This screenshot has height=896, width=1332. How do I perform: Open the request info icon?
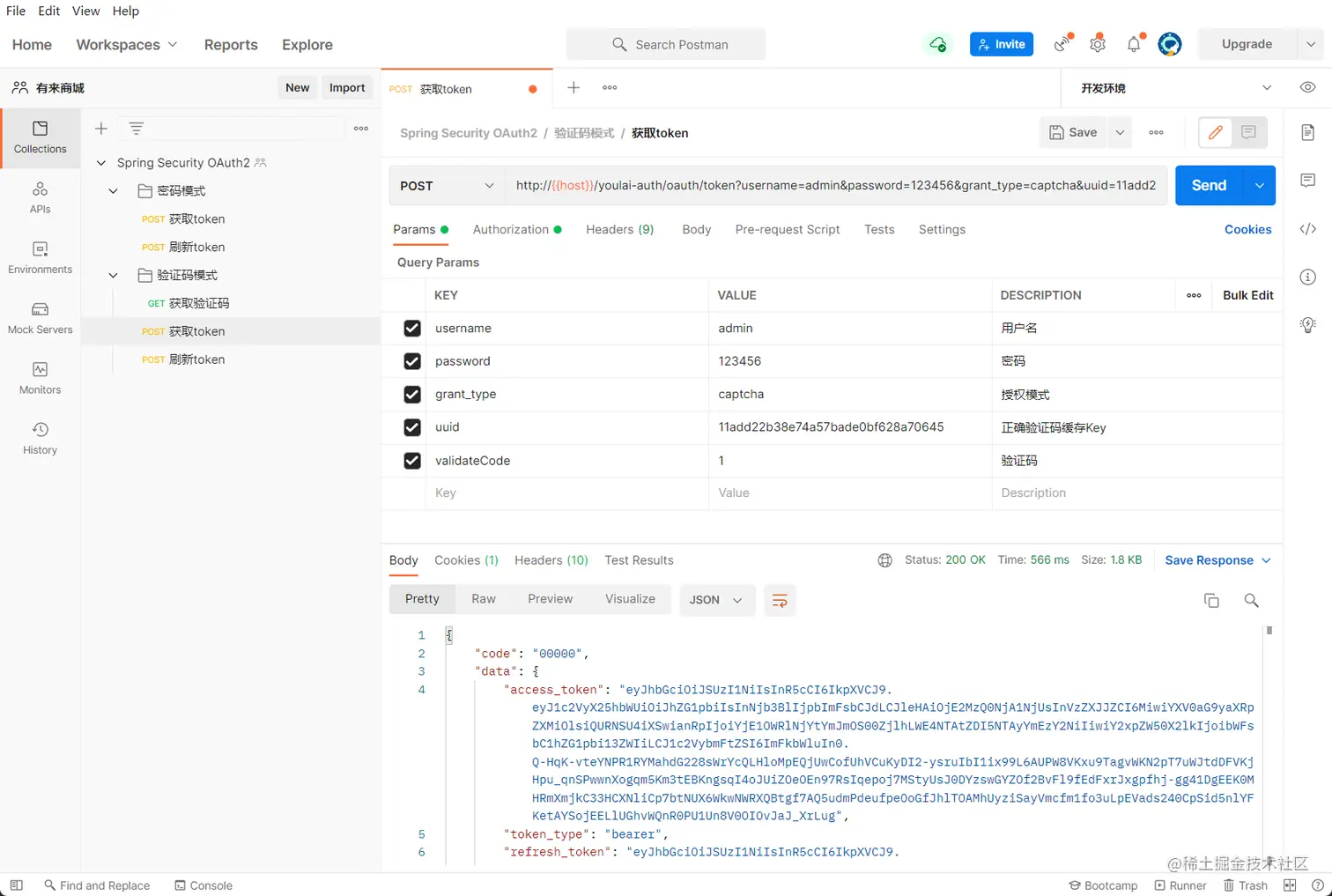[1308, 277]
